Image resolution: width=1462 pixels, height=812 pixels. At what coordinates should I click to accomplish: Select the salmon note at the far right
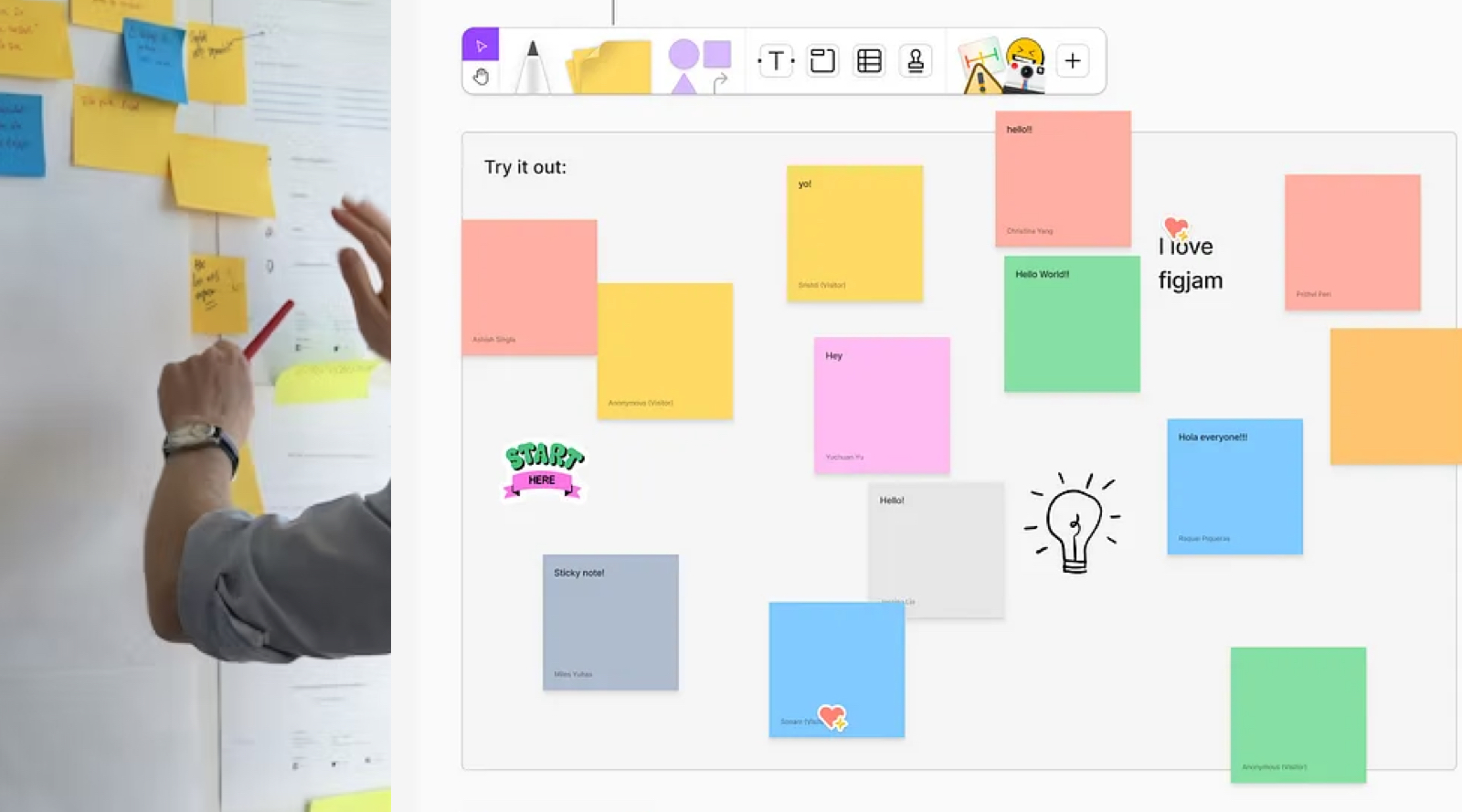pyautogui.click(x=1352, y=242)
